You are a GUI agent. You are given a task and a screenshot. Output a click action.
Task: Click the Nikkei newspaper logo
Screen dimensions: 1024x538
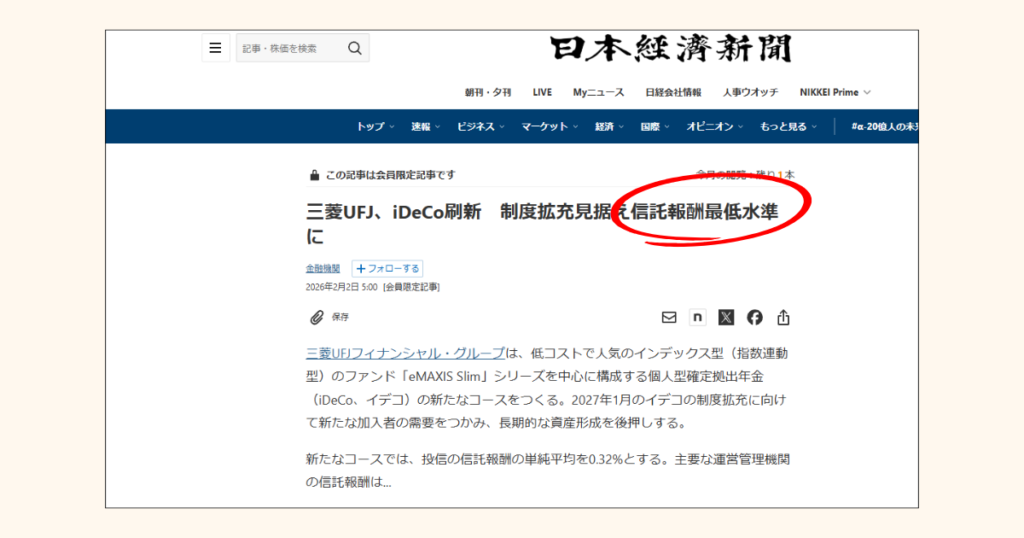pos(670,49)
